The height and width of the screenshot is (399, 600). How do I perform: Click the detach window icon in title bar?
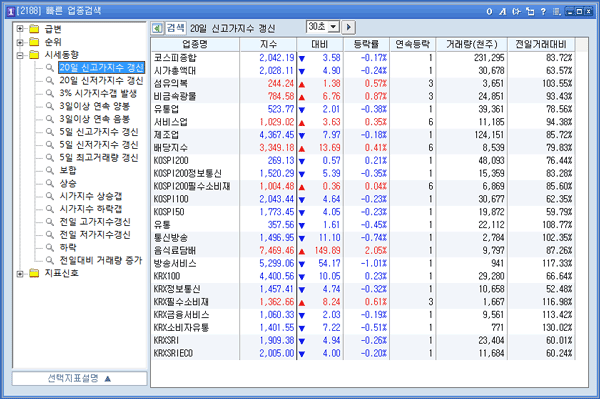(530, 11)
